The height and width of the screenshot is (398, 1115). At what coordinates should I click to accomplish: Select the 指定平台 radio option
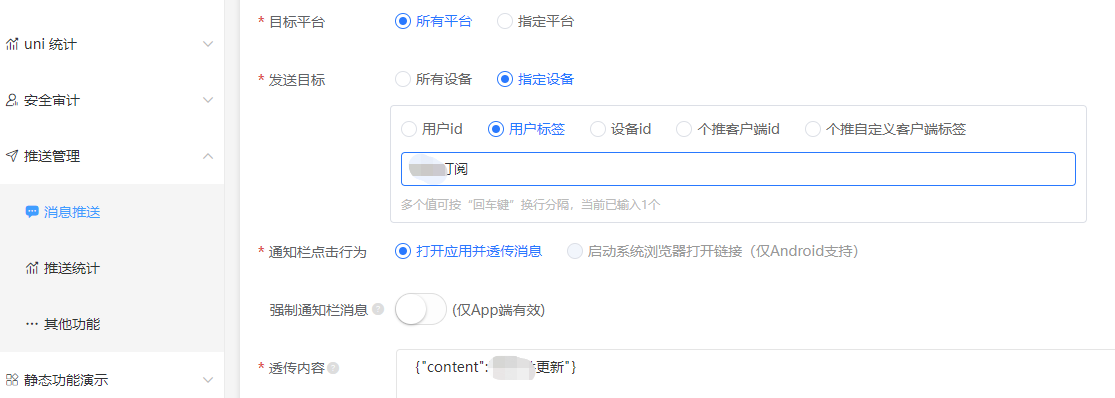[504, 21]
